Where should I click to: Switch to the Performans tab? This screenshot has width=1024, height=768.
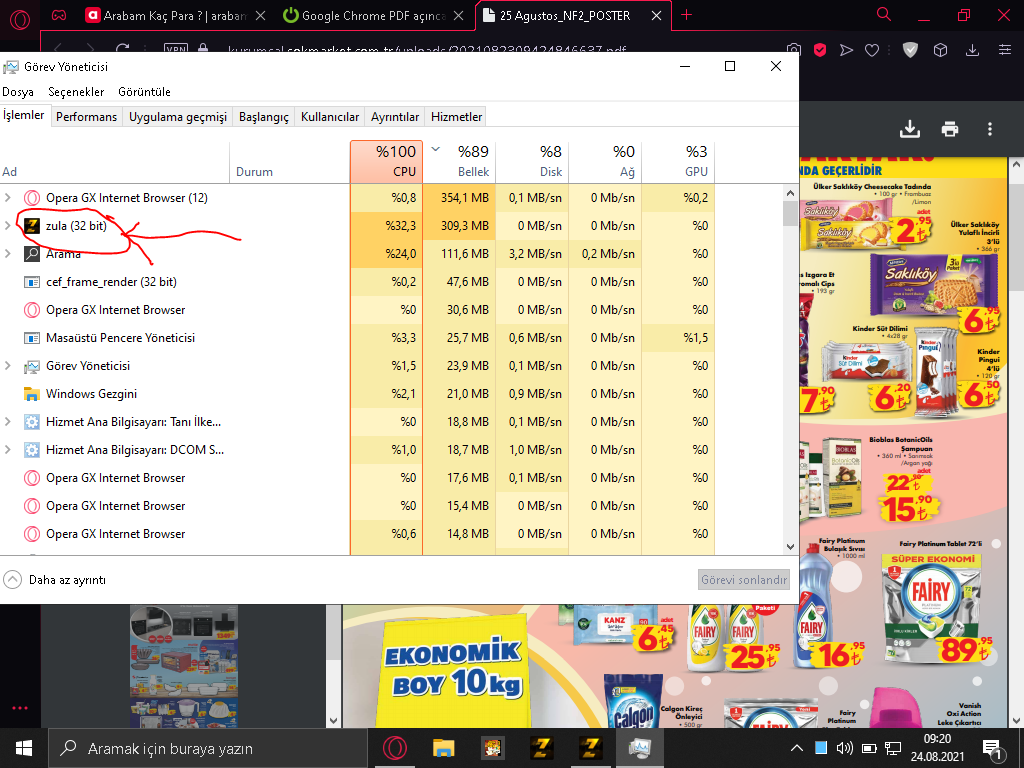[86, 117]
